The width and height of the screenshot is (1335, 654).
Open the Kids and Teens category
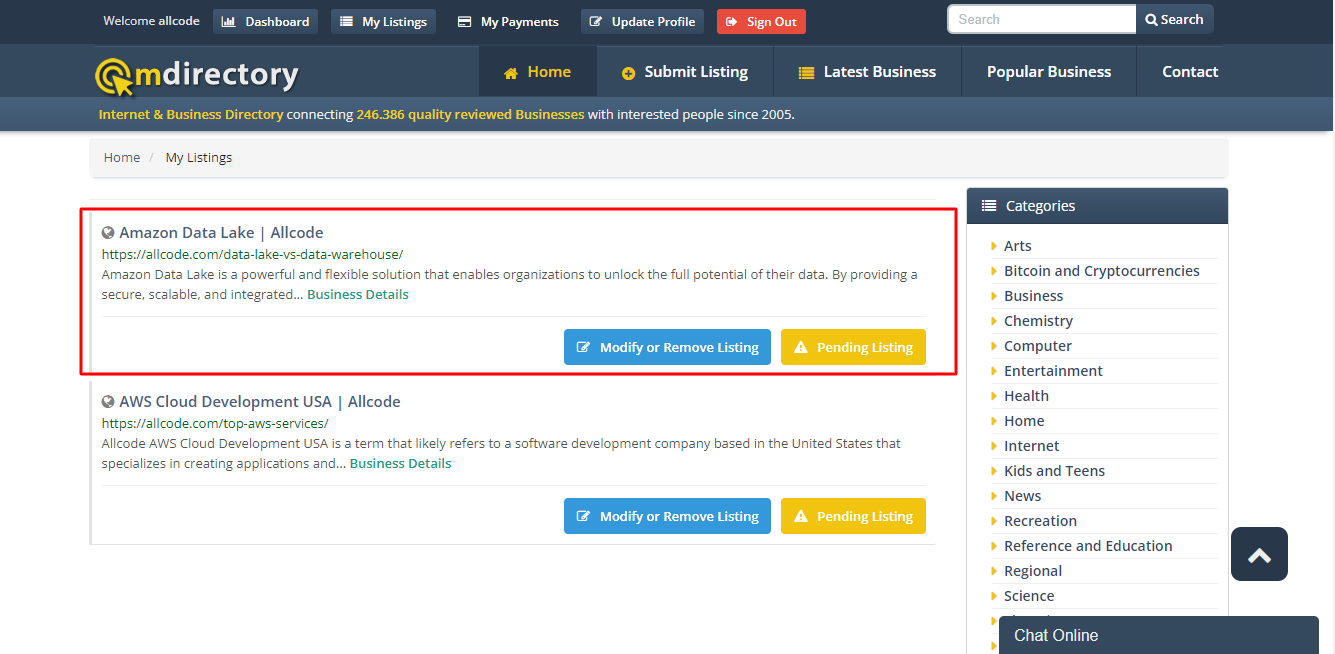coord(1055,471)
